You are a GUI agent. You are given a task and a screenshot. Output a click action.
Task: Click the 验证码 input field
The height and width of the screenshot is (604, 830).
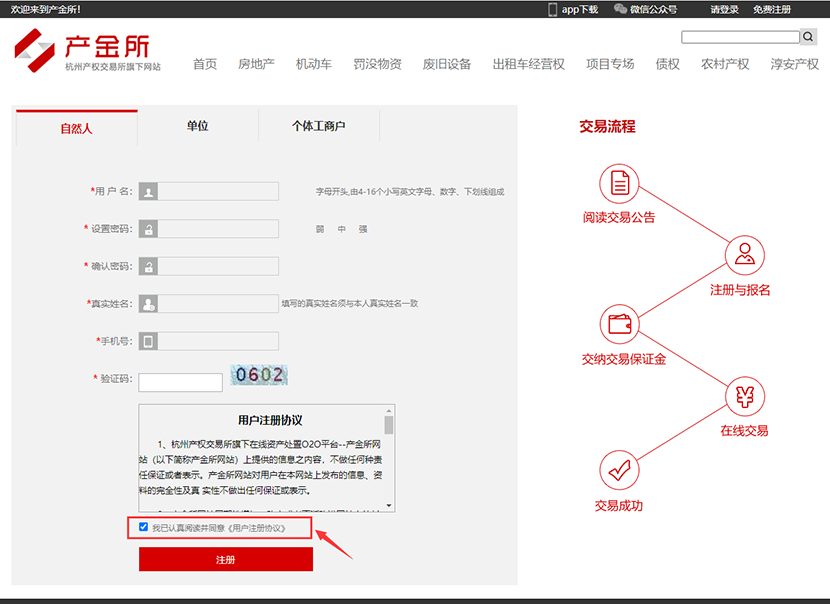(180, 382)
